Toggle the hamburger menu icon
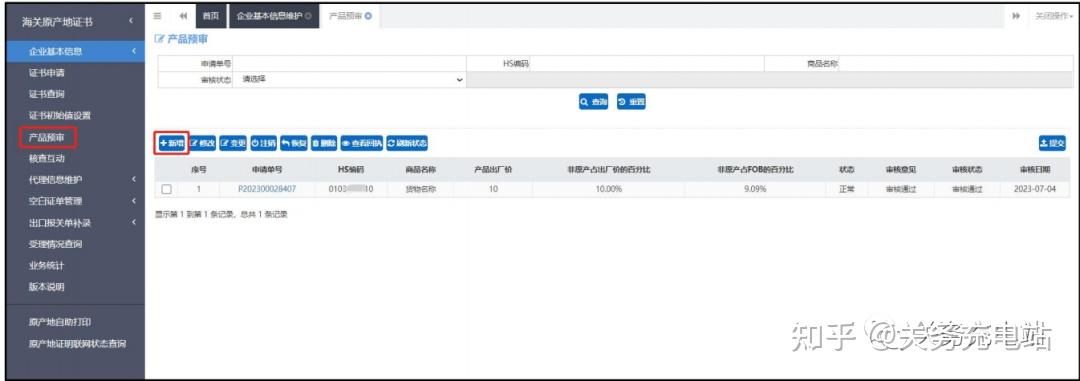1080x381 pixels. pyautogui.click(x=158, y=16)
